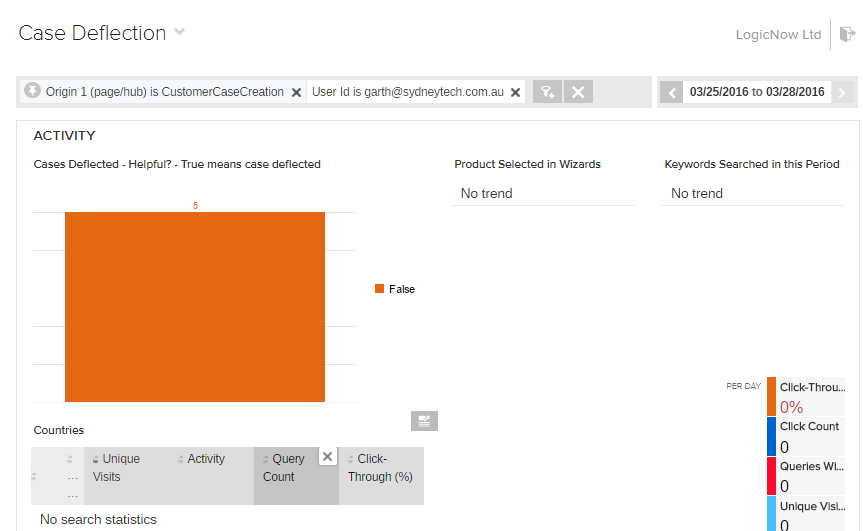Click No trend under Product Selected in Wizards
The height and width of the screenshot is (531, 863).
pyautogui.click(x=487, y=193)
